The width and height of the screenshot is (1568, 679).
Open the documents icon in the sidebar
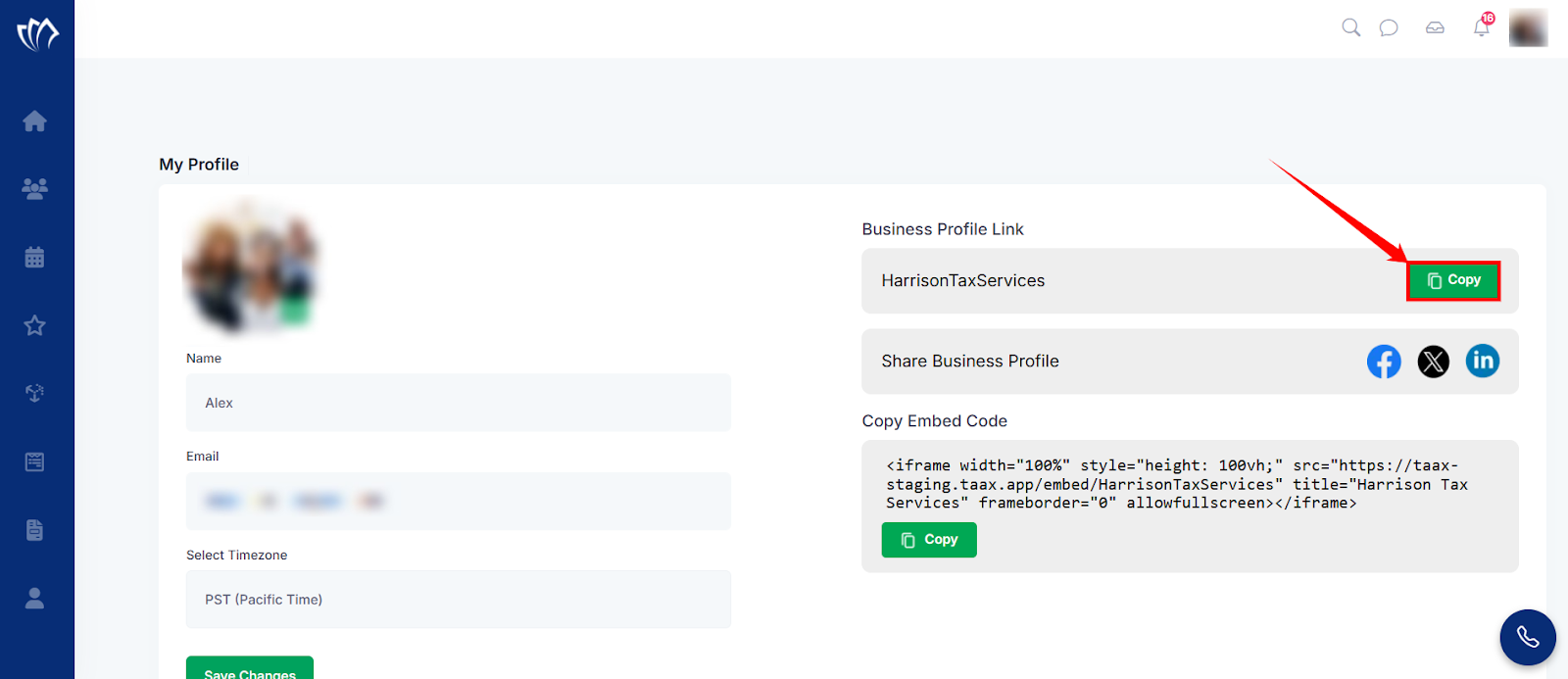click(x=35, y=530)
